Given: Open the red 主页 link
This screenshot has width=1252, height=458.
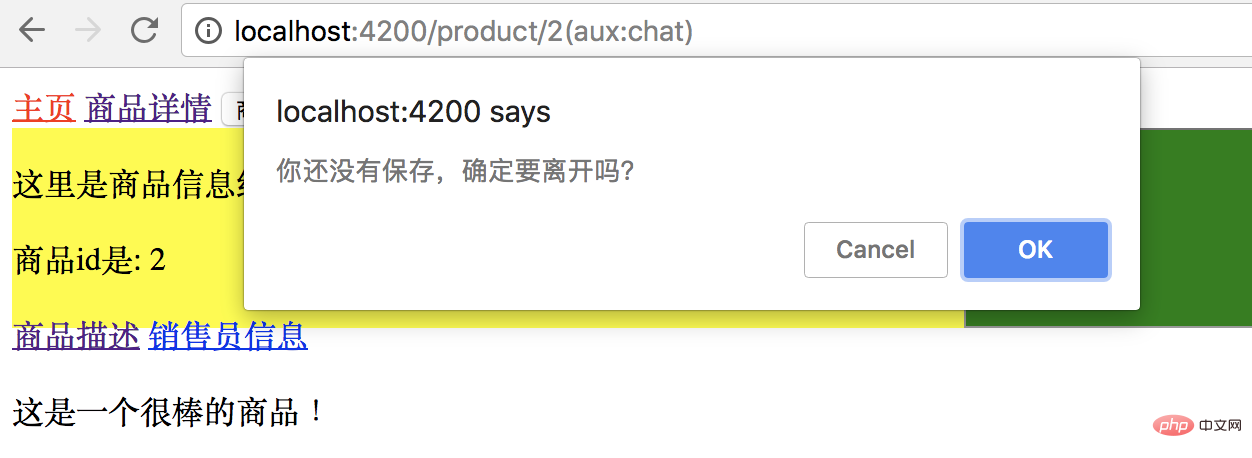Looking at the screenshot, I should tap(44, 108).
